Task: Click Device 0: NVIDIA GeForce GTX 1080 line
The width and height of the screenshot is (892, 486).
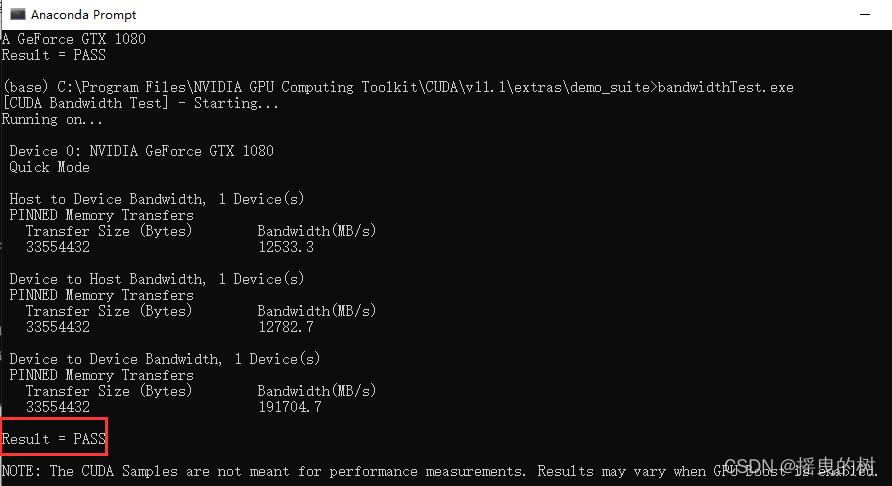Action: [142, 151]
